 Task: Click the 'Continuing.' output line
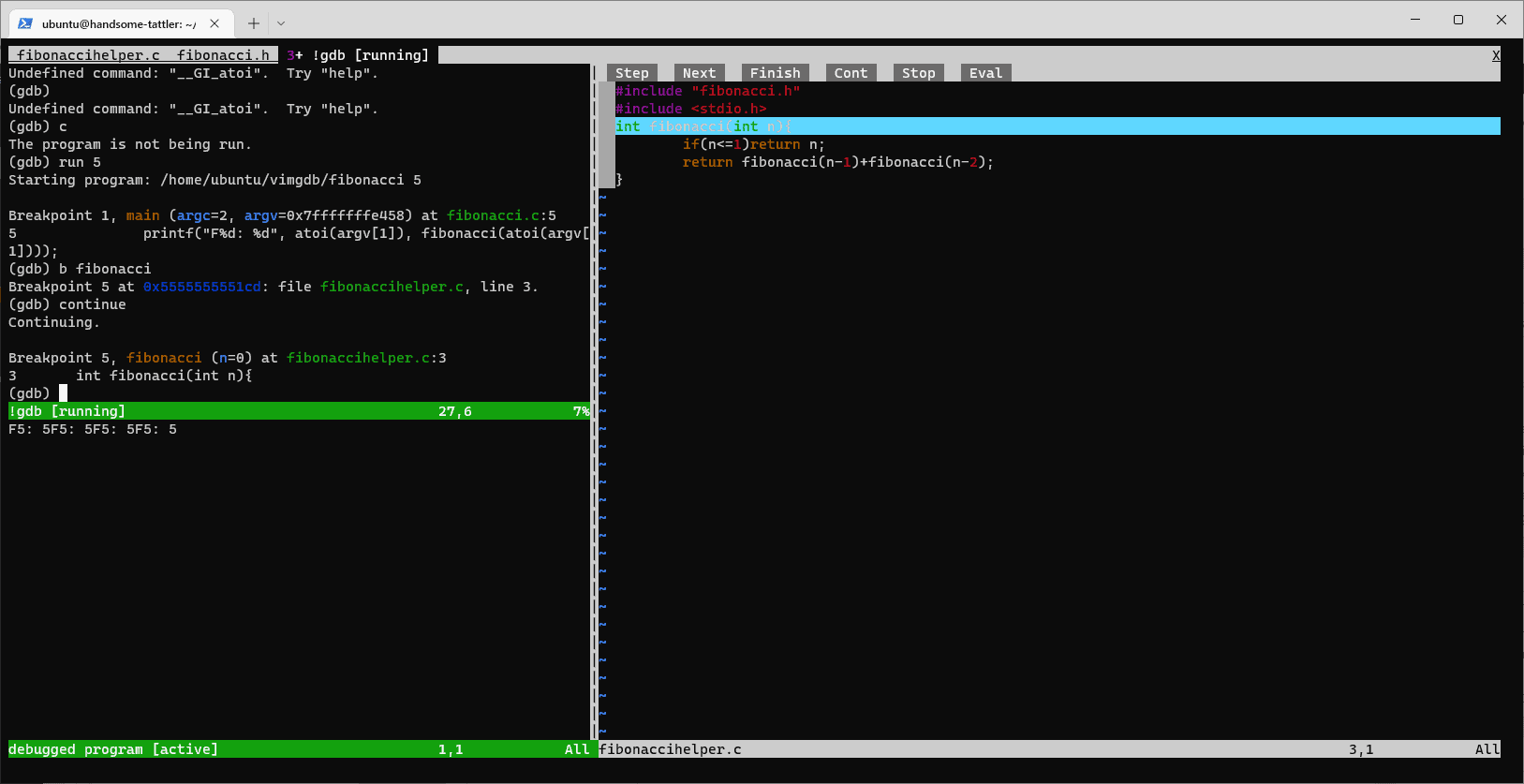point(54,322)
